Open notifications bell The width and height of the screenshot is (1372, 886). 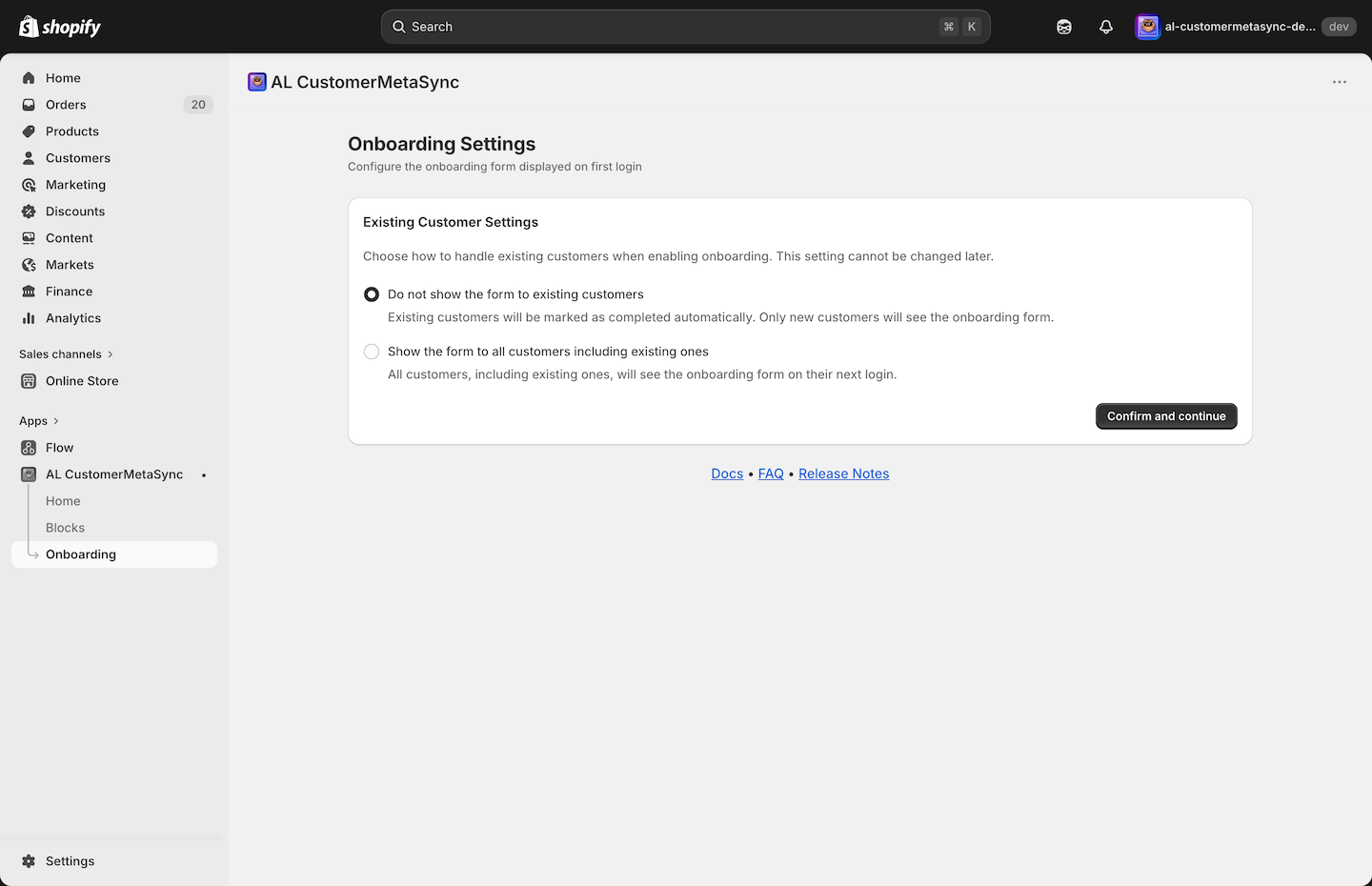tap(1106, 27)
